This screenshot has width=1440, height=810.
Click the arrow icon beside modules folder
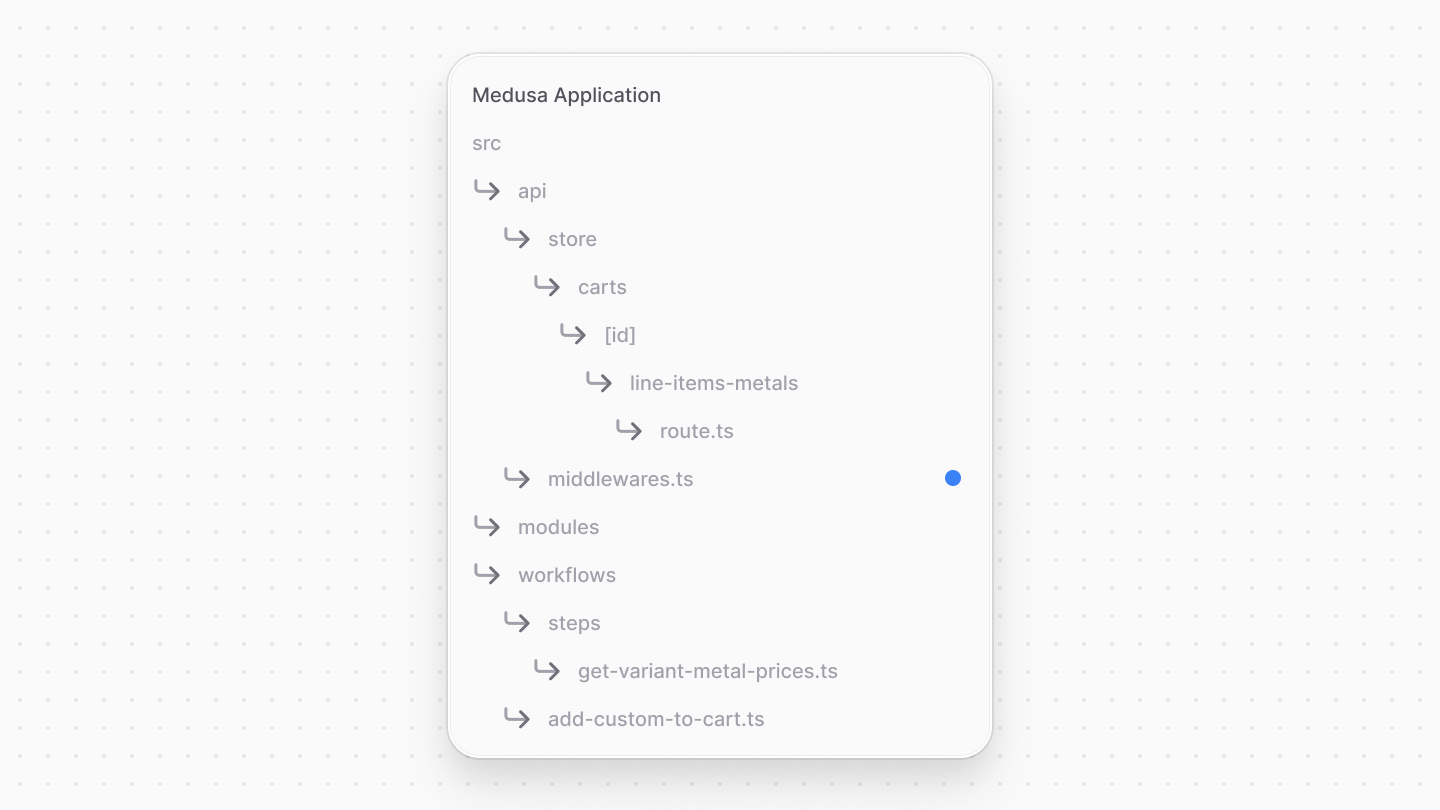[x=487, y=527]
